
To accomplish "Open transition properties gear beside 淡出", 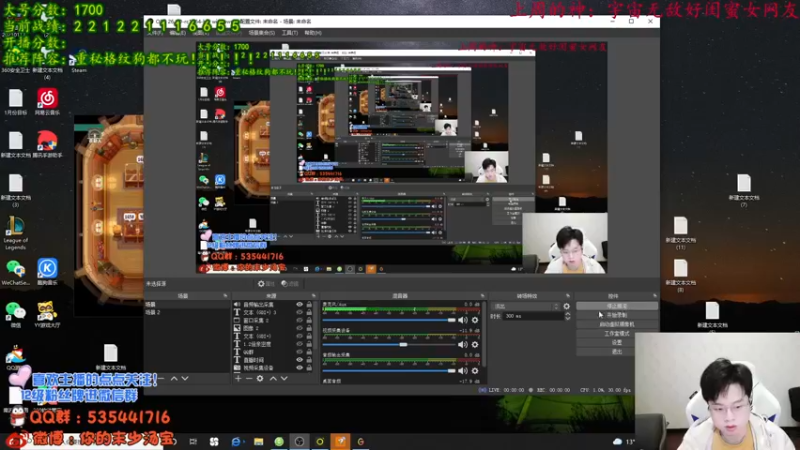I will [x=566, y=306].
